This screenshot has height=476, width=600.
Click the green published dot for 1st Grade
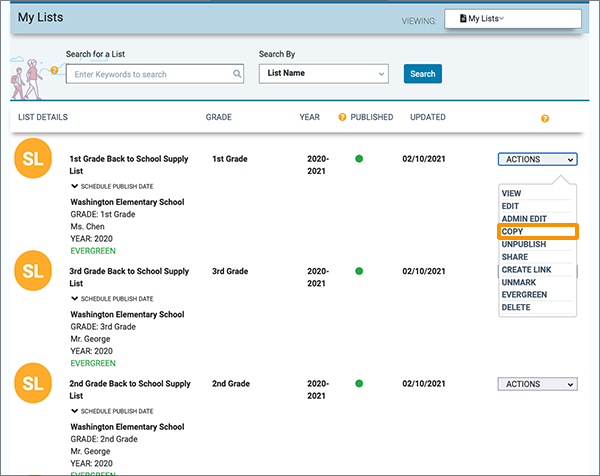click(359, 159)
